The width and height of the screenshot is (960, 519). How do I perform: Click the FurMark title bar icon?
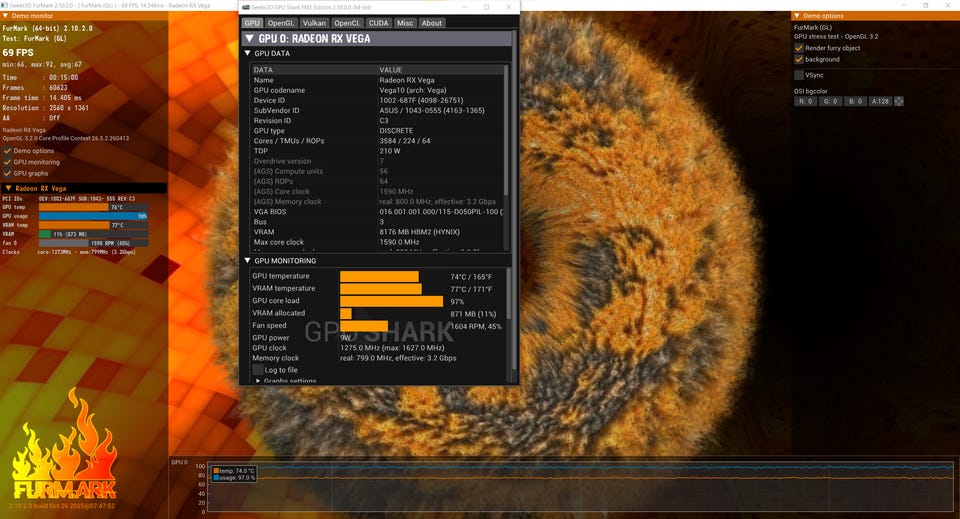5,5
